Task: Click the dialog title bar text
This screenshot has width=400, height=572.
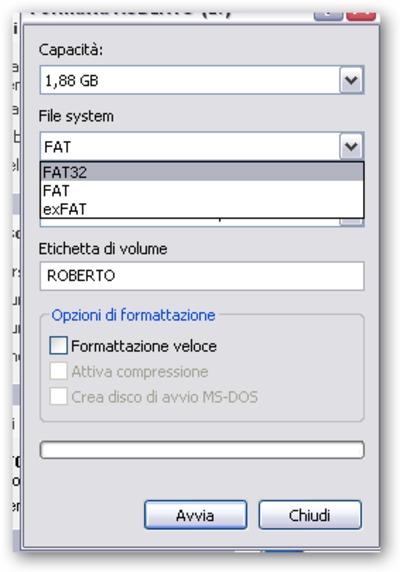Action: click(x=130, y=14)
